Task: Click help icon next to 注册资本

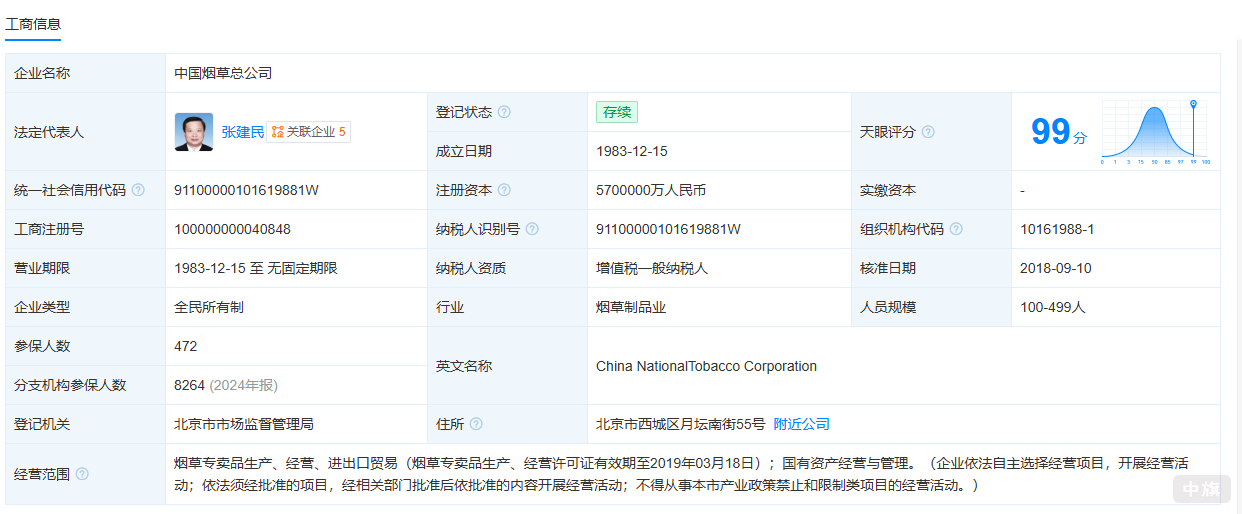Action: pos(504,190)
